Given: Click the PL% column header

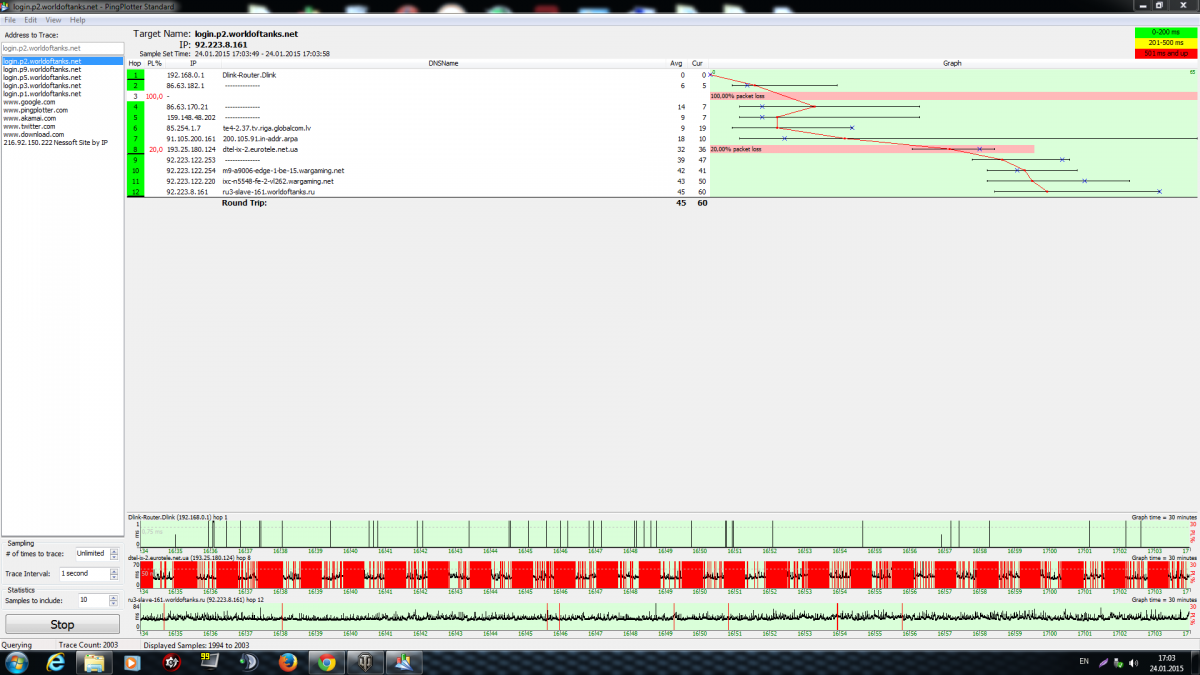Looking at the screenshot, I should pos(154,63).
